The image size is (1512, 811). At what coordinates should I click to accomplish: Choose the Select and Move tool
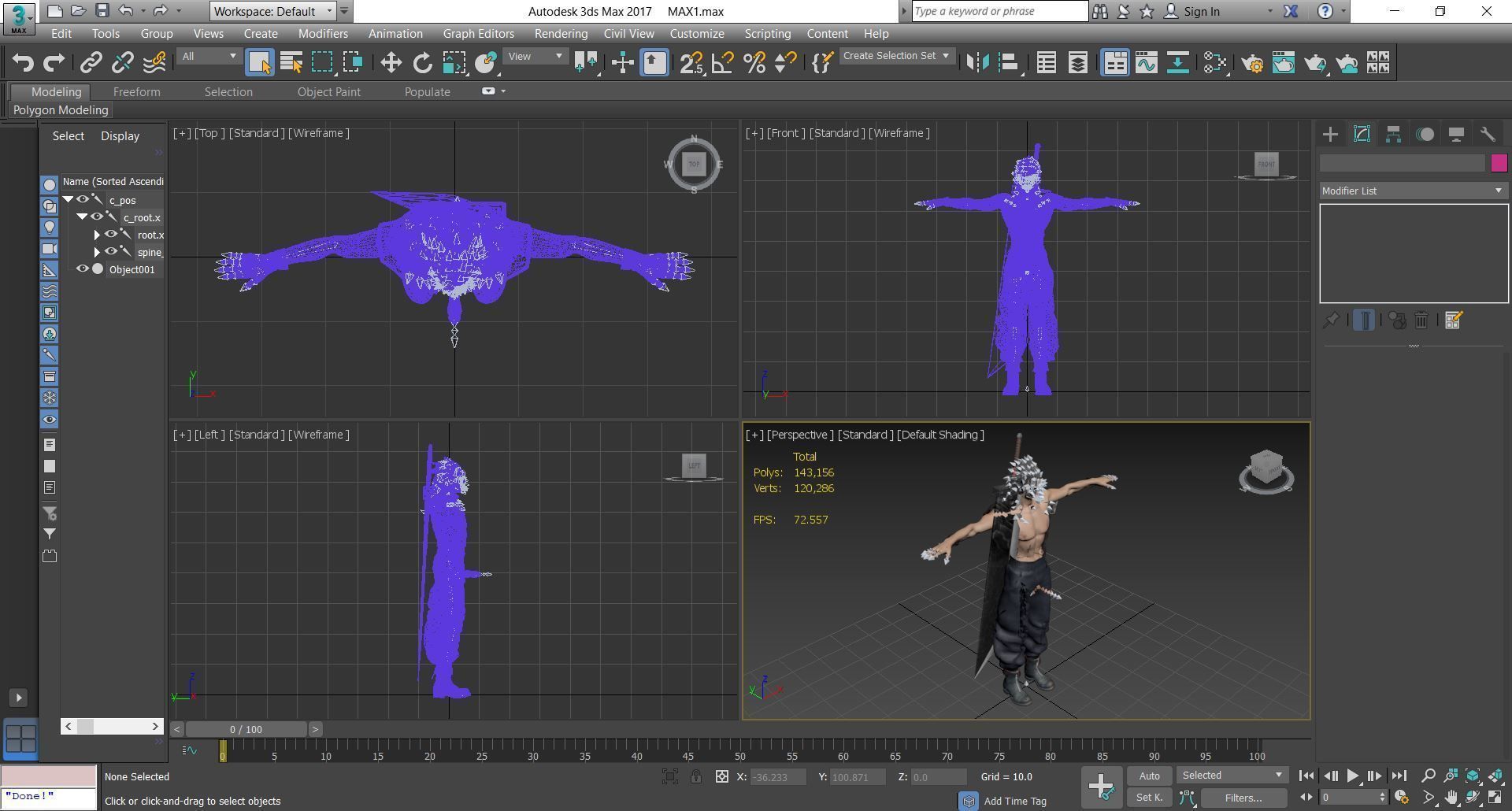(x=391, y=62)
